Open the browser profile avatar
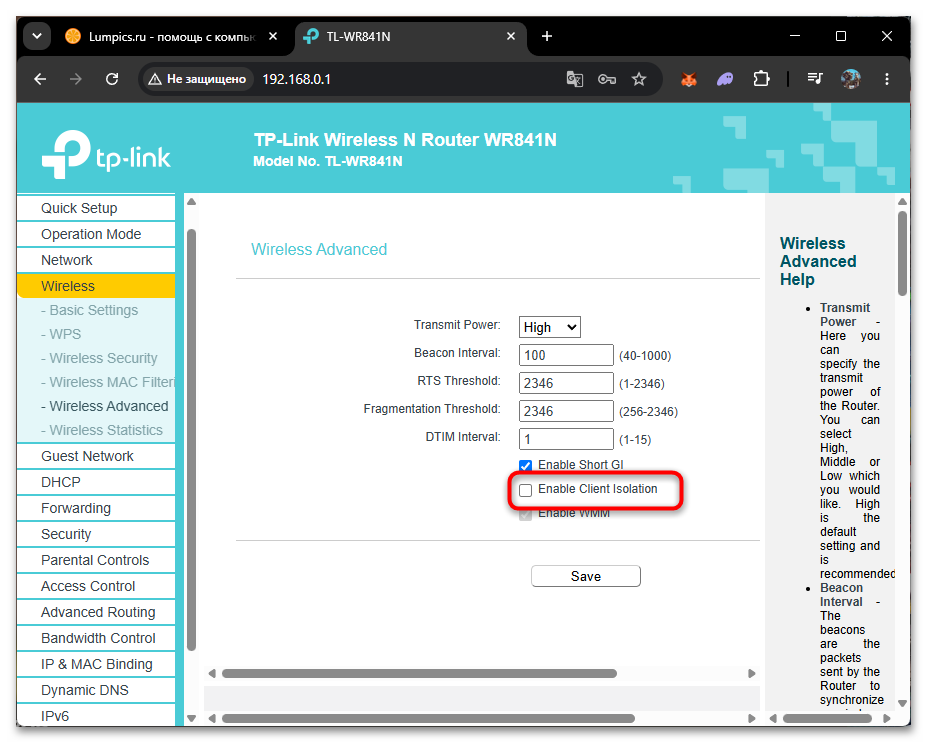This screenshot has height=743, width=927. pos(850,79)
